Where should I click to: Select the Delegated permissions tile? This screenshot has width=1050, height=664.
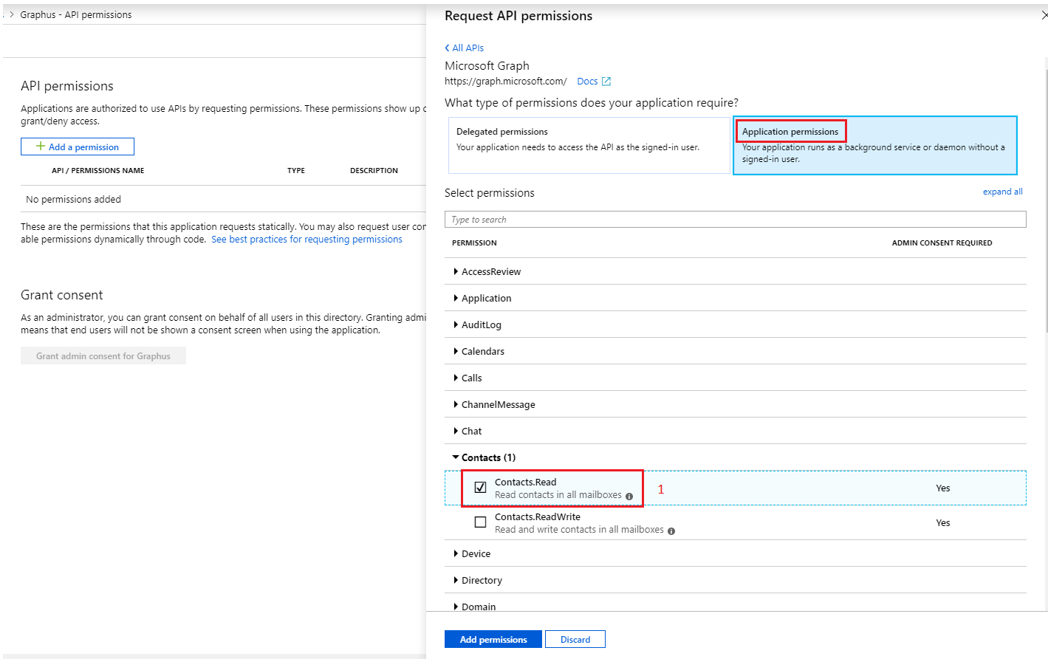(589, 145)
